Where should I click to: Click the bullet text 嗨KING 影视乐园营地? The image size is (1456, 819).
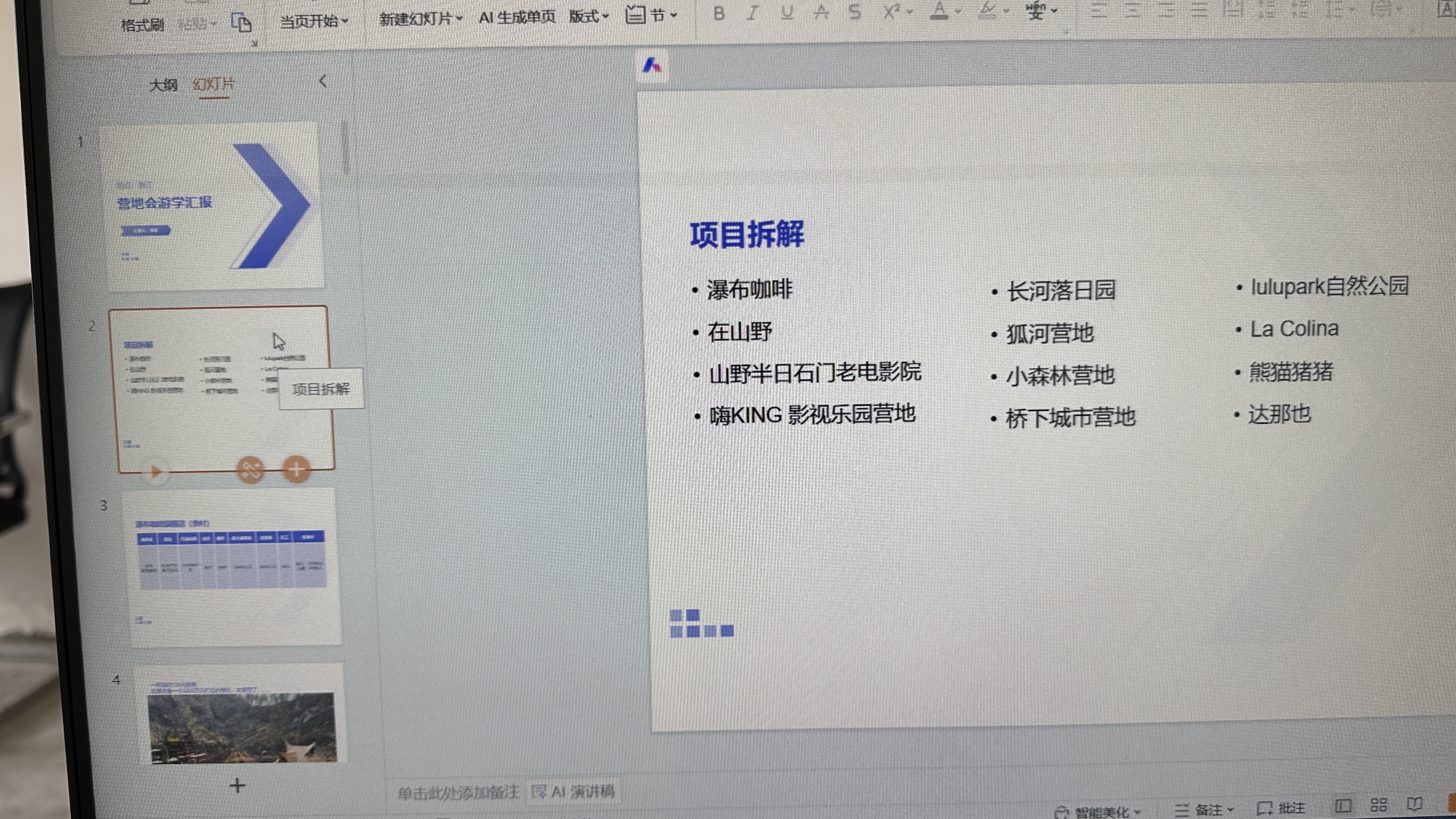[x=812, y=415]
